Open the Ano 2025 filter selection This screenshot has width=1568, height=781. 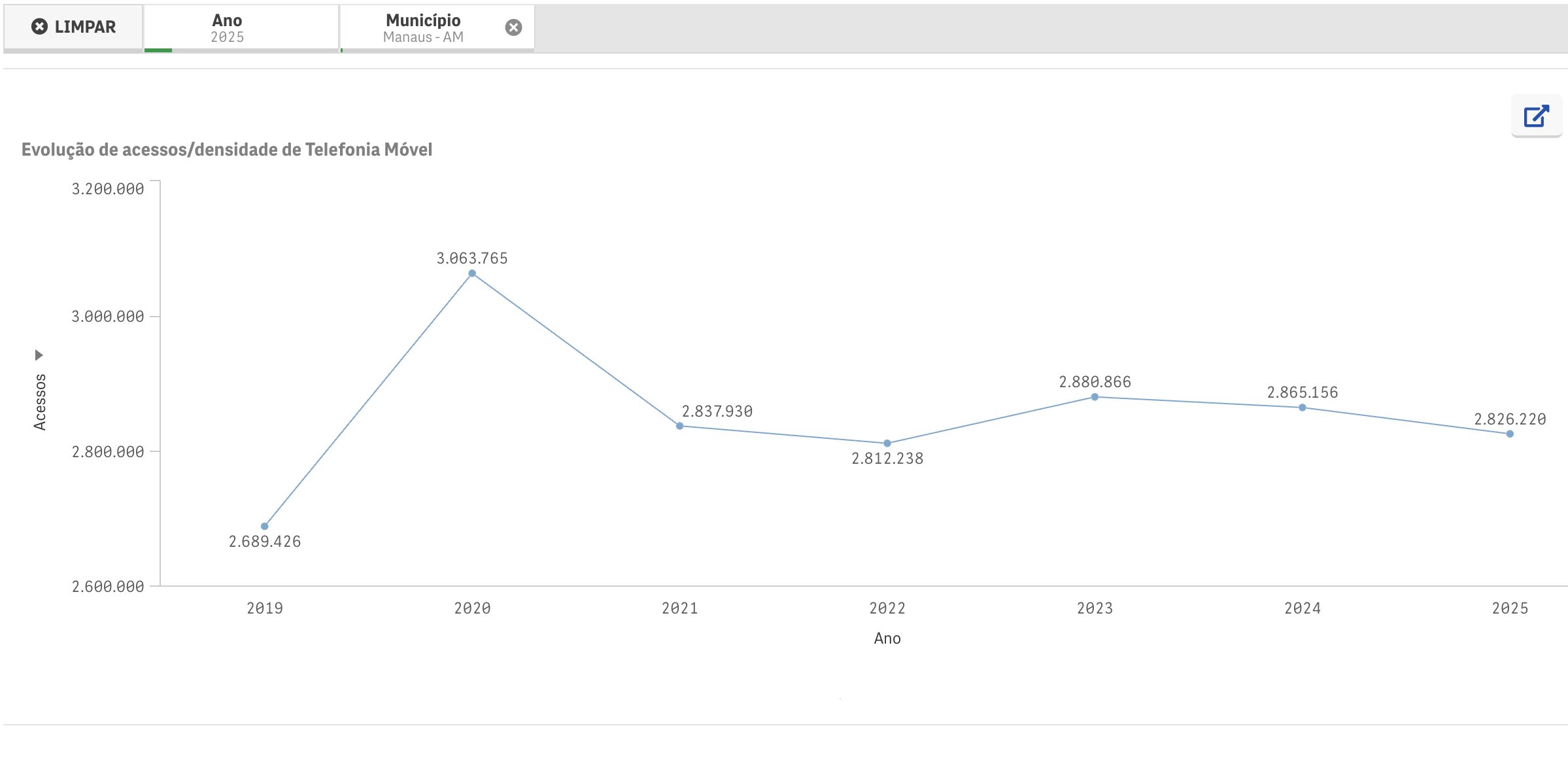click(x=227, y=28)
